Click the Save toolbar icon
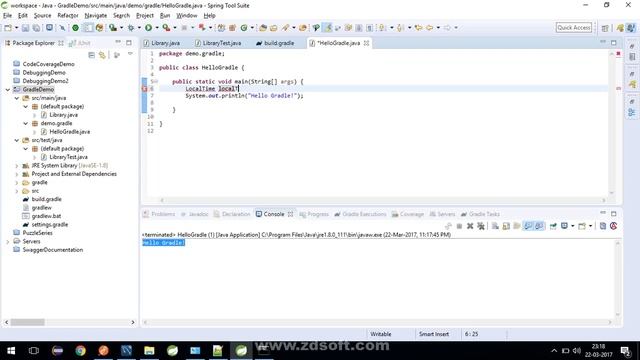Viewport: 640px width, 360px height. [25, 28]
